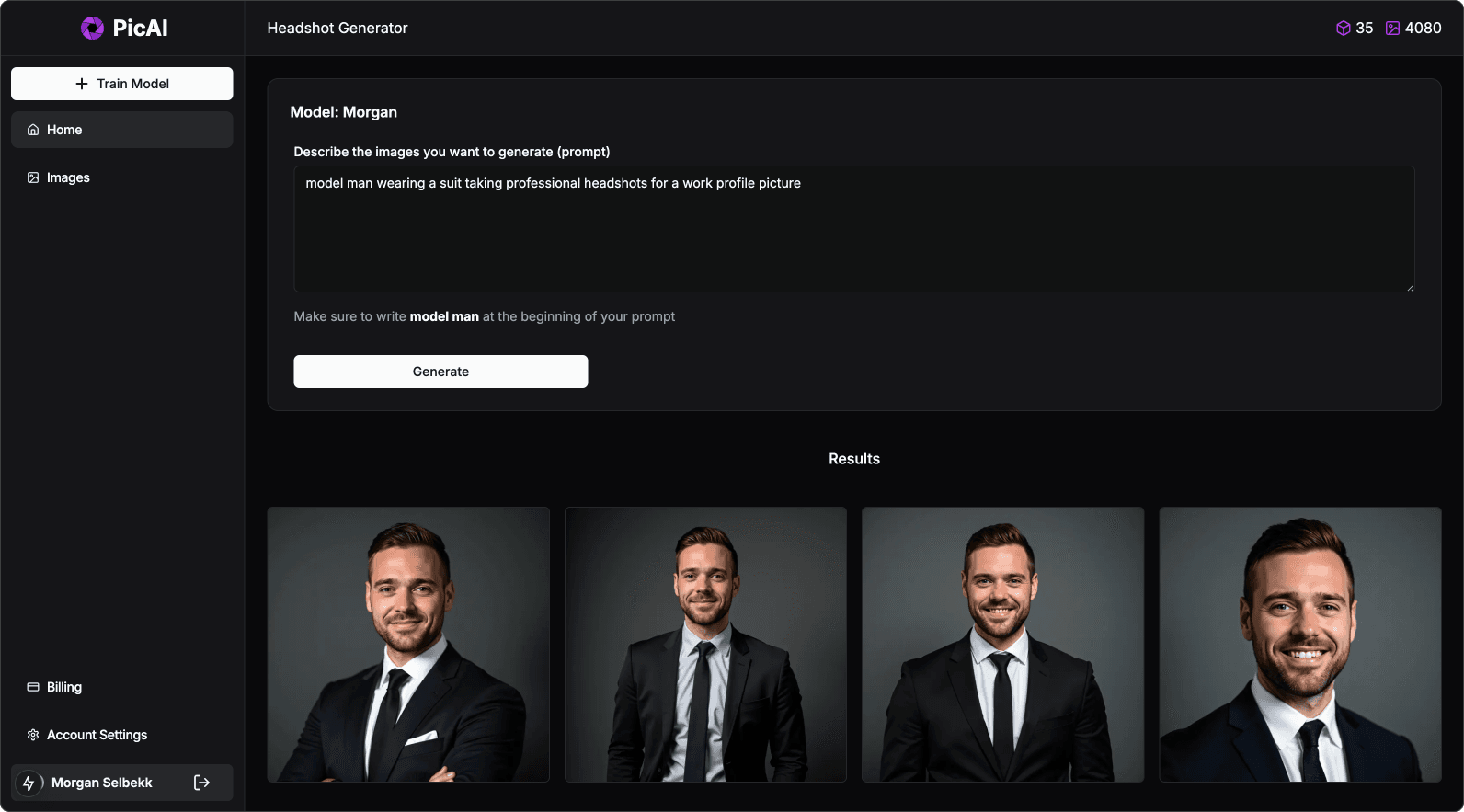This screenshot has height=812, width=1464.
Task: Click the prompt textarea resize handle
Action: click(1410, 288)
